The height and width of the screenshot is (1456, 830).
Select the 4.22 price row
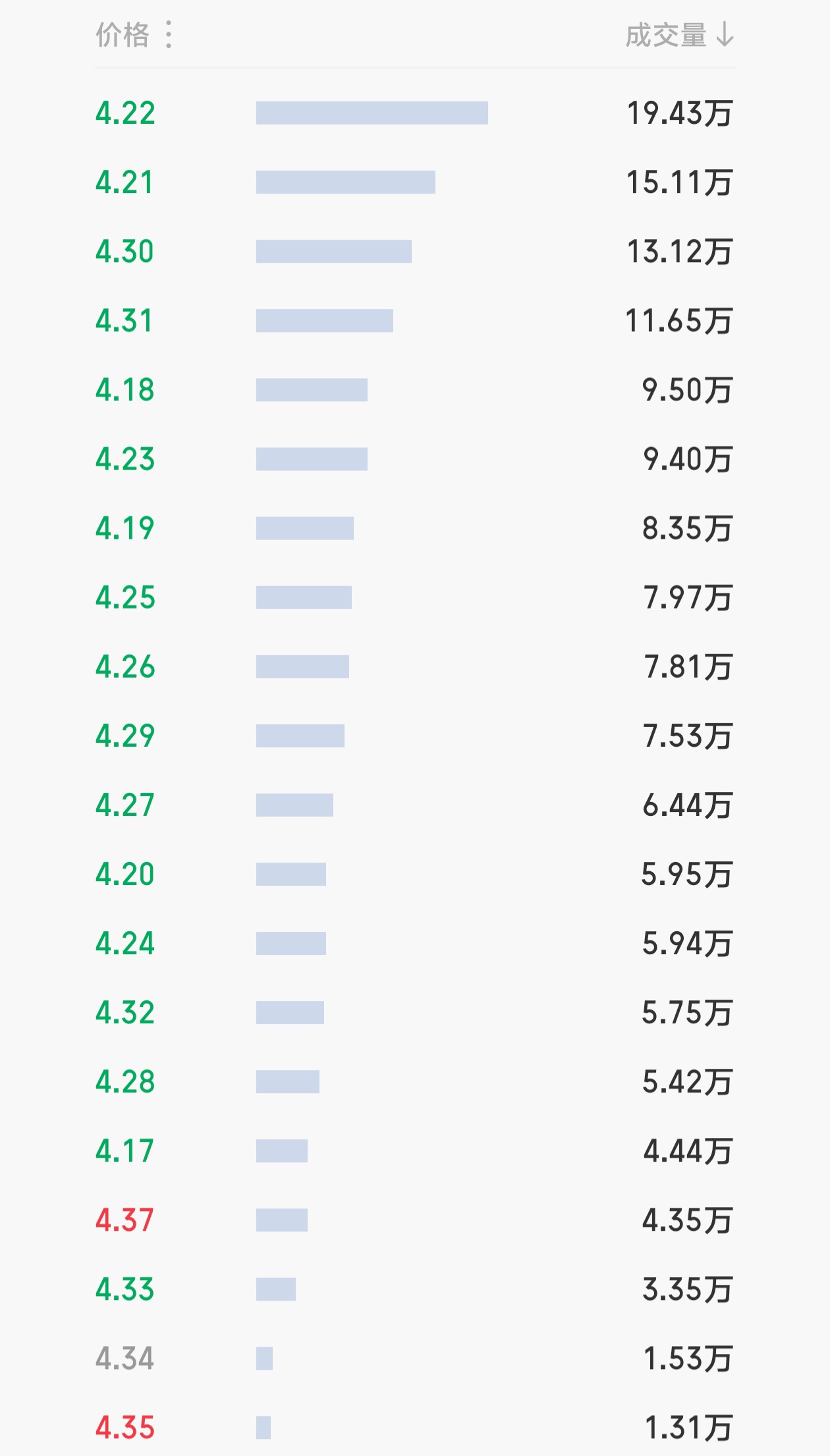point(415,113)
